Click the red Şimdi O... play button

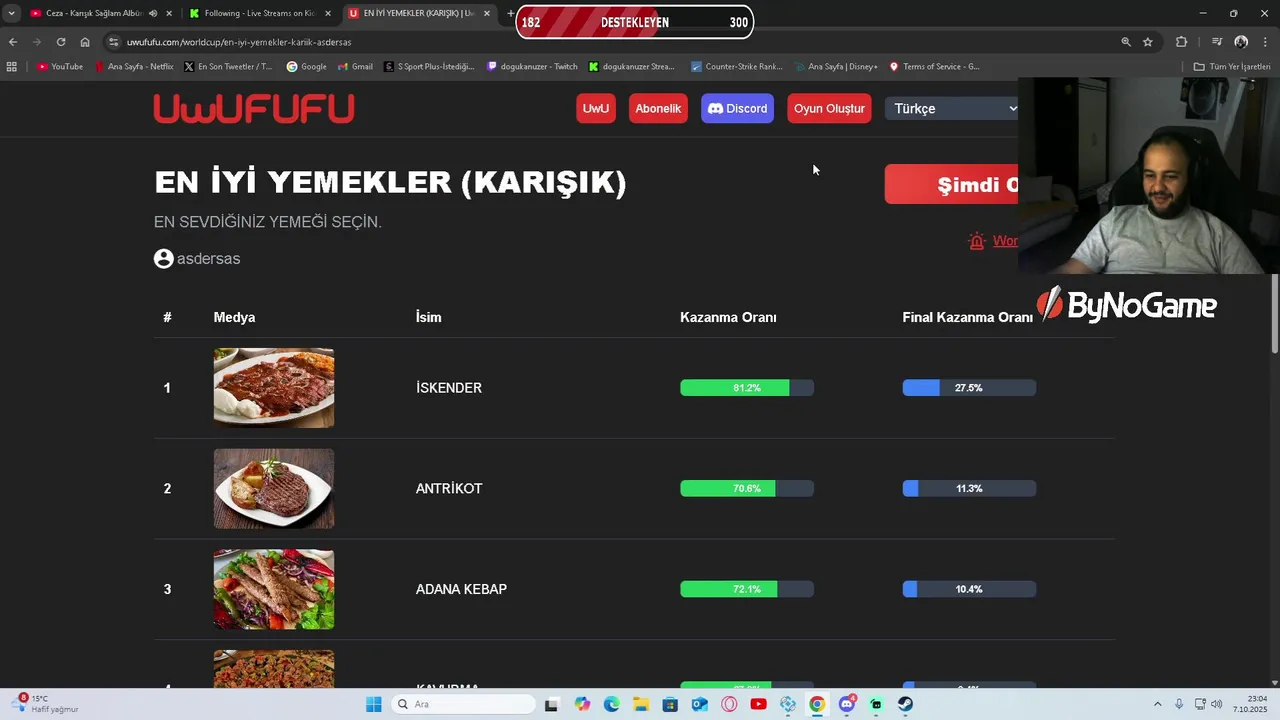pos(951,185)
